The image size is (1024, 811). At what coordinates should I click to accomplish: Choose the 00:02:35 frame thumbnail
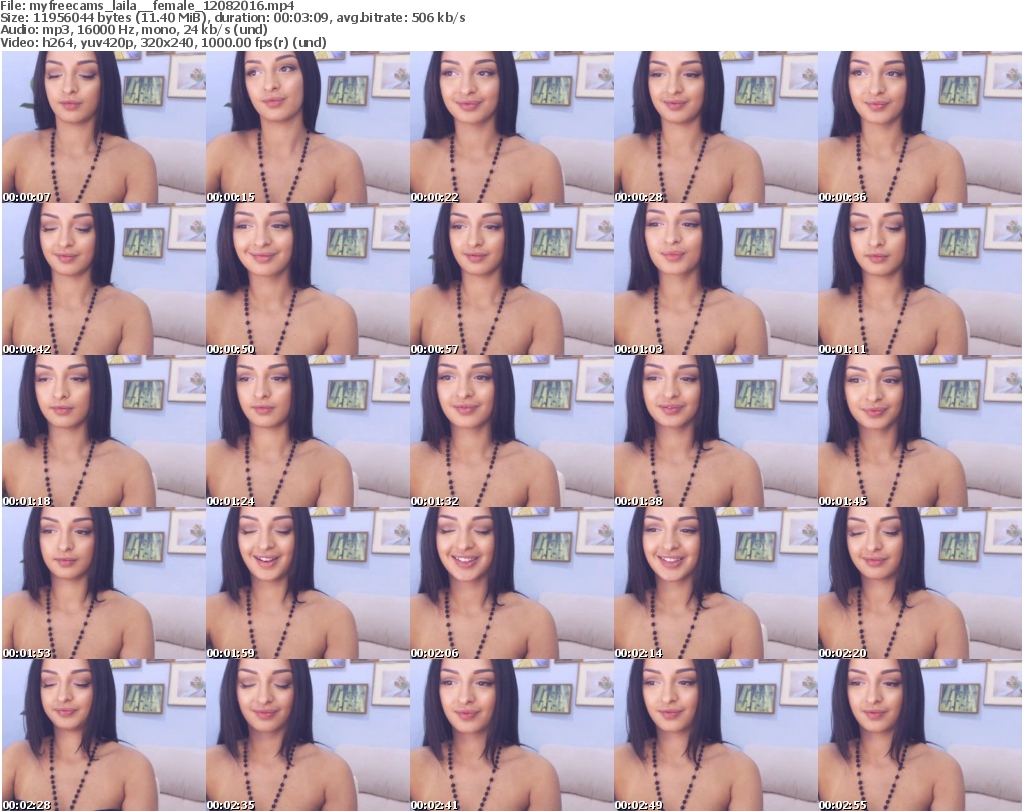pyautogui.click(x=308, y=735)
